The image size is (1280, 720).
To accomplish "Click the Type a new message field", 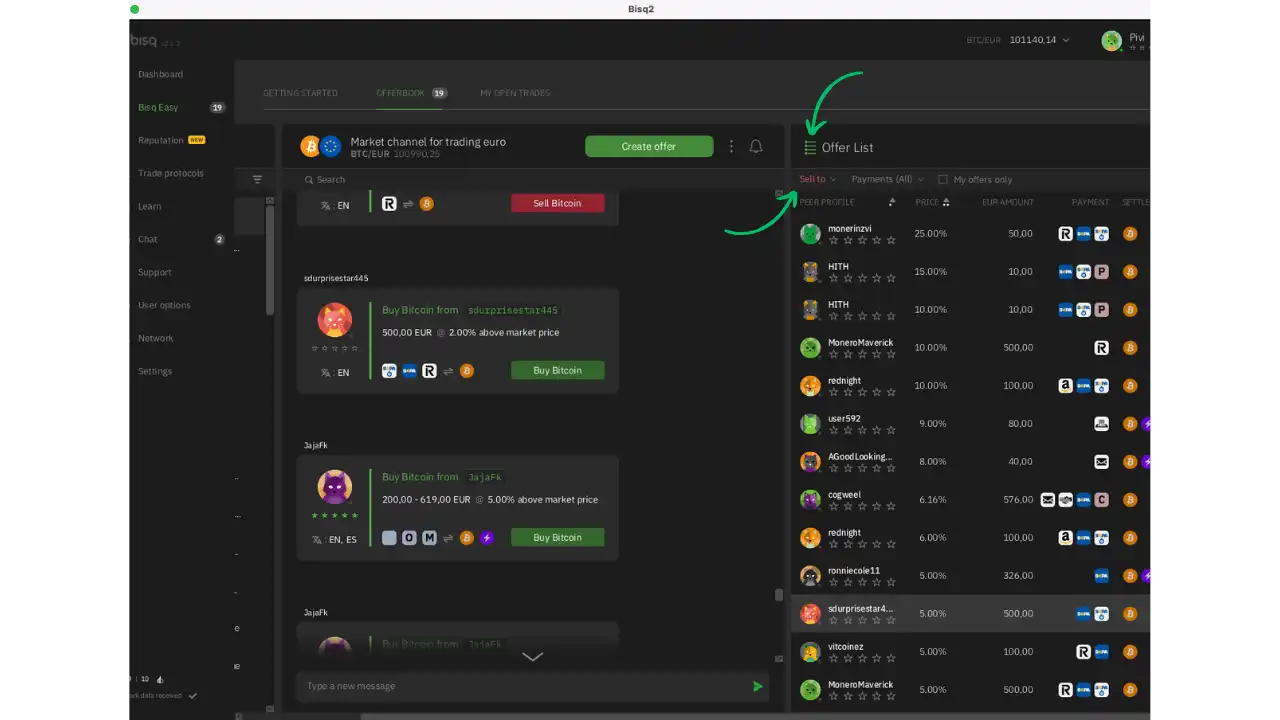I will coord(520,686).
